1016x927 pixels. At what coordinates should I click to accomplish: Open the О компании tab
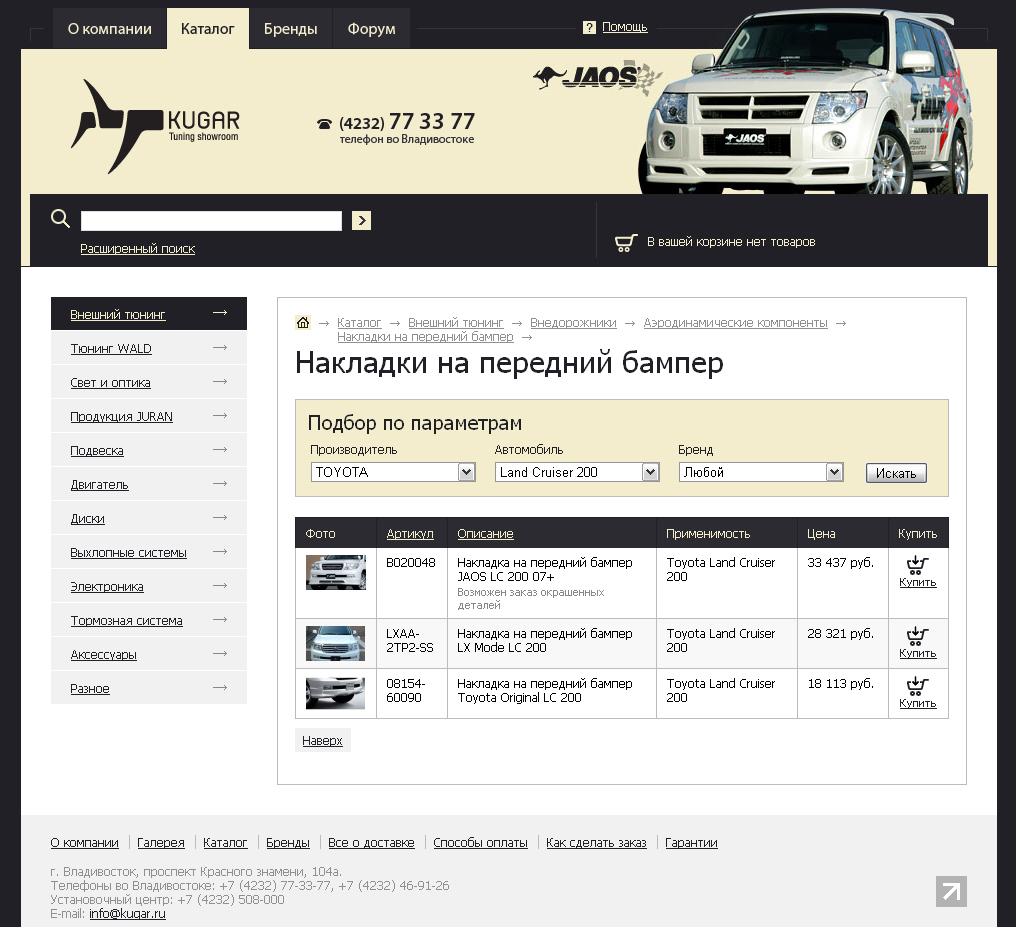tap(110, 29)
